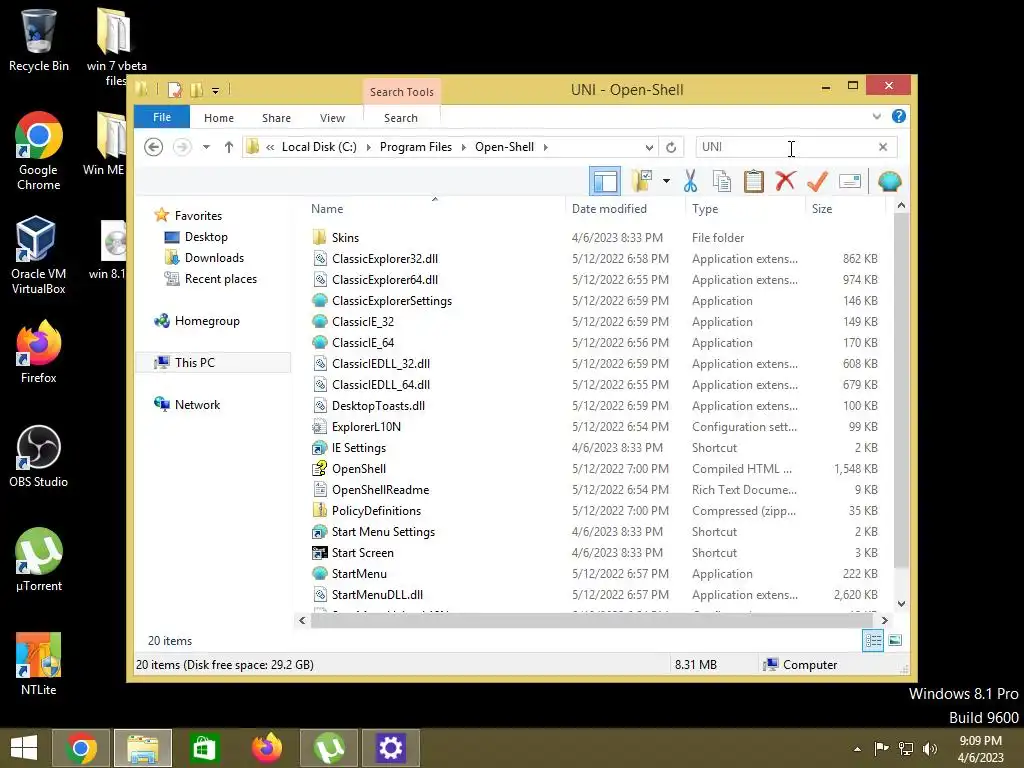Switch to details view in status bar

pyautogui.click(x=873, y=641)
